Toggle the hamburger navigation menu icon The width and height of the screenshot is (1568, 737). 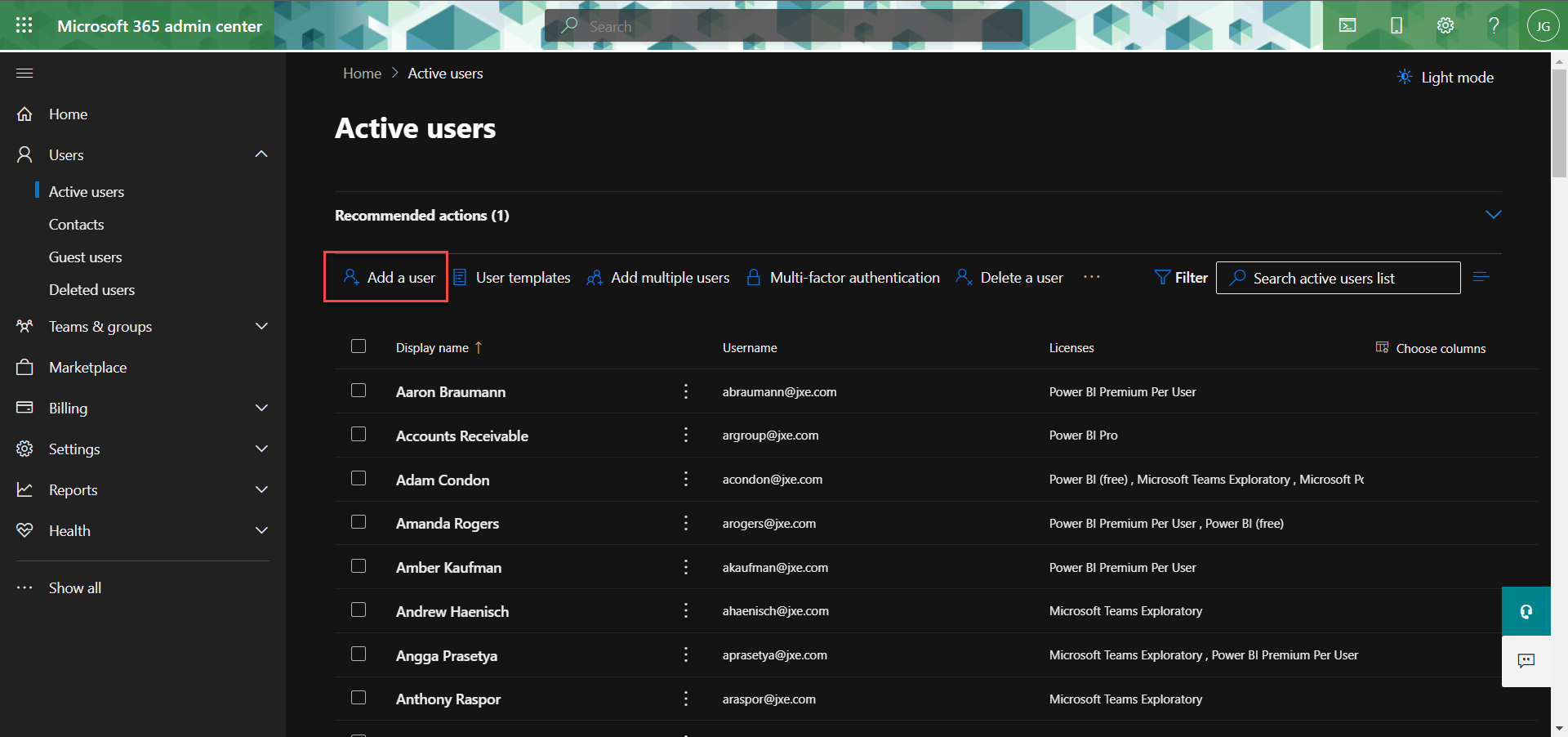click(24, 73)
